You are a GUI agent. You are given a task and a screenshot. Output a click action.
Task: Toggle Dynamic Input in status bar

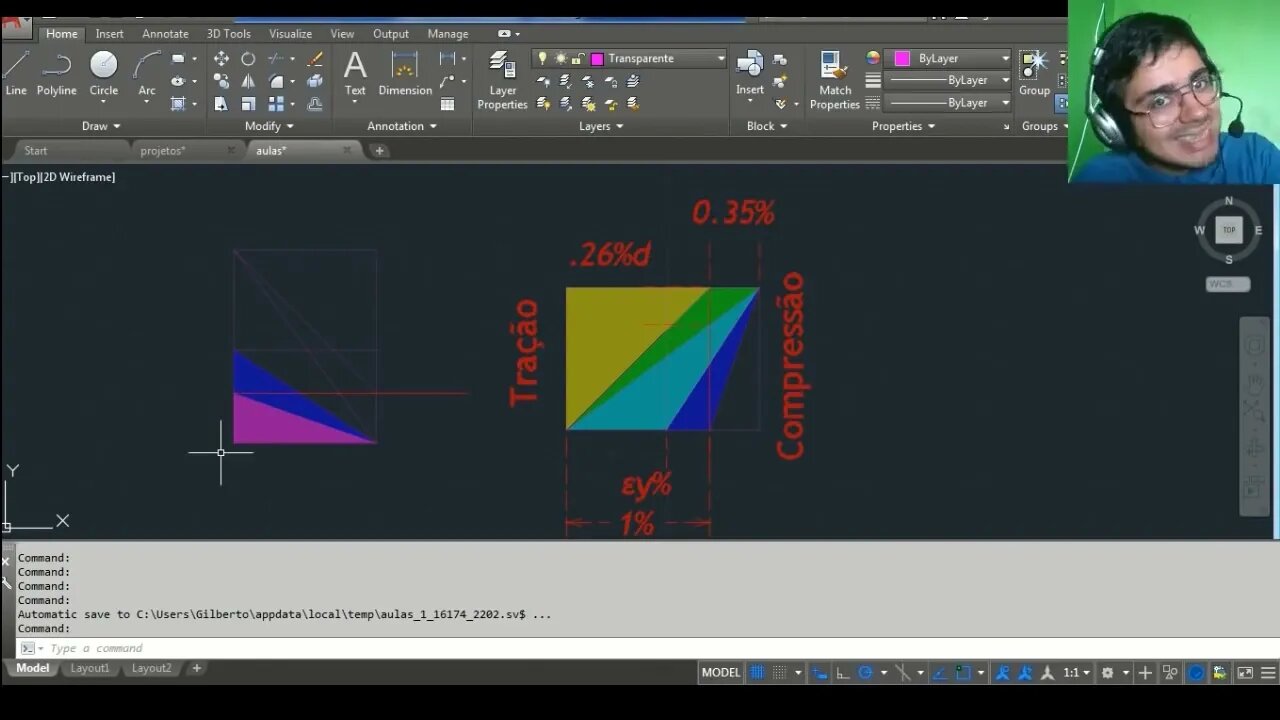tap(820, 673)
